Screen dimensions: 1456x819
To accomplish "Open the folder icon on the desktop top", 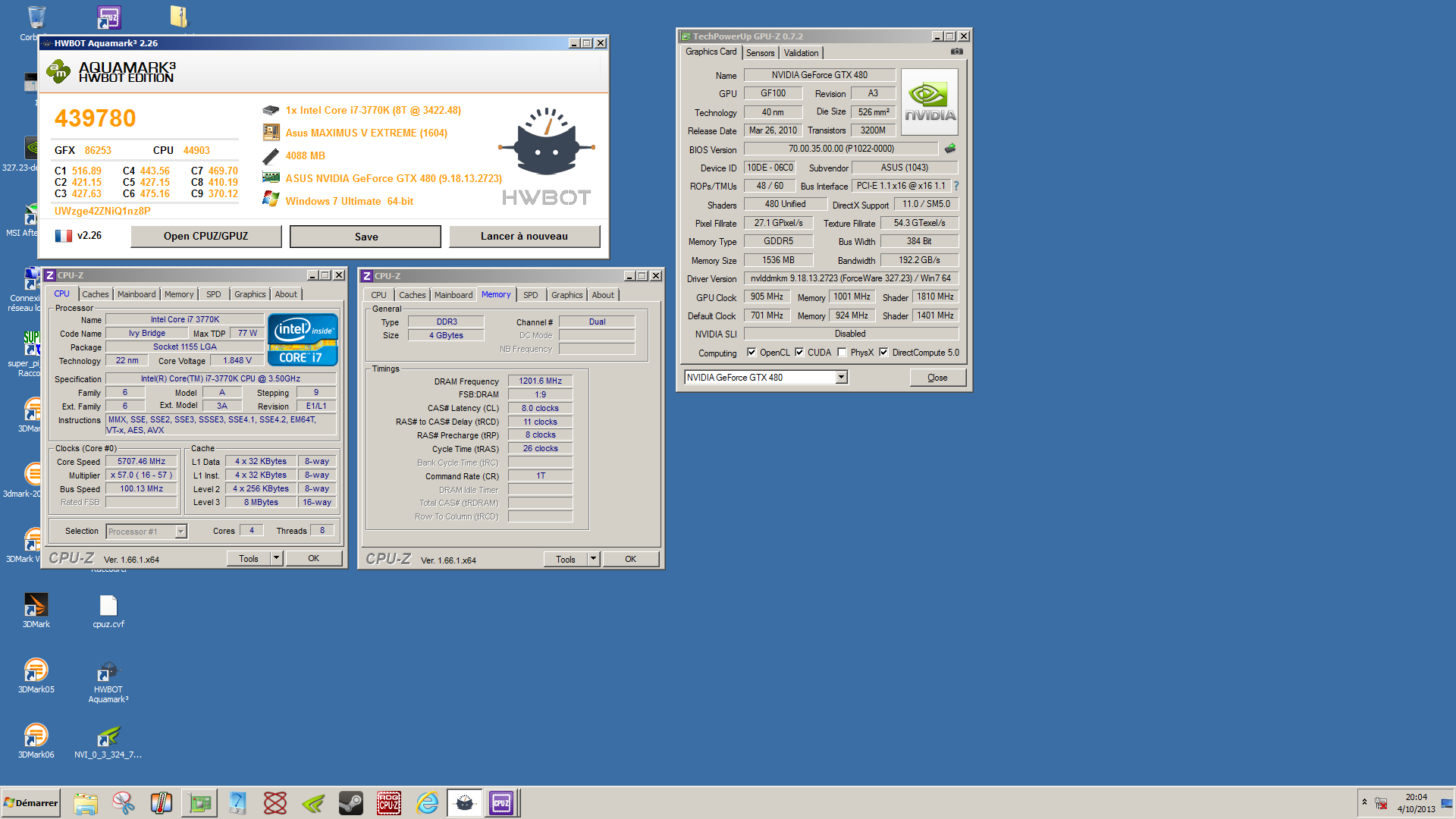I will 179,17.
